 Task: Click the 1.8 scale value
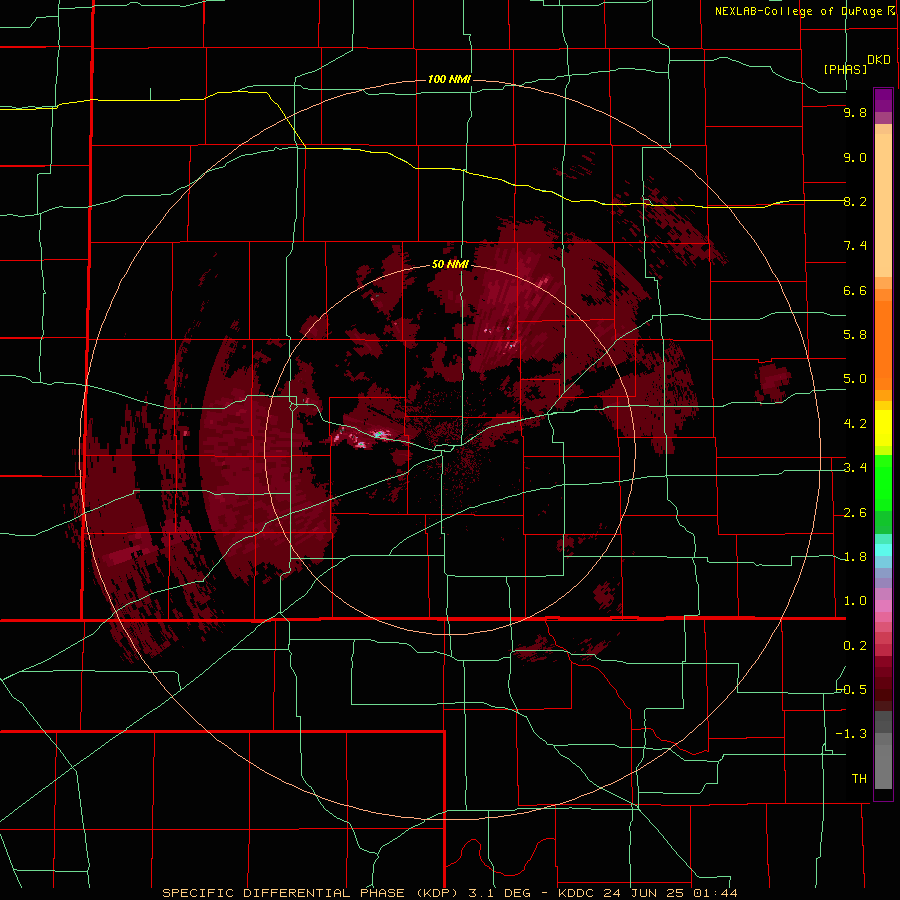click(x=855, y=557)
